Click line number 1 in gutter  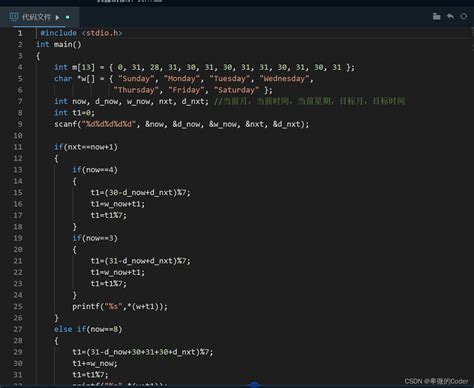pos(20,33)
